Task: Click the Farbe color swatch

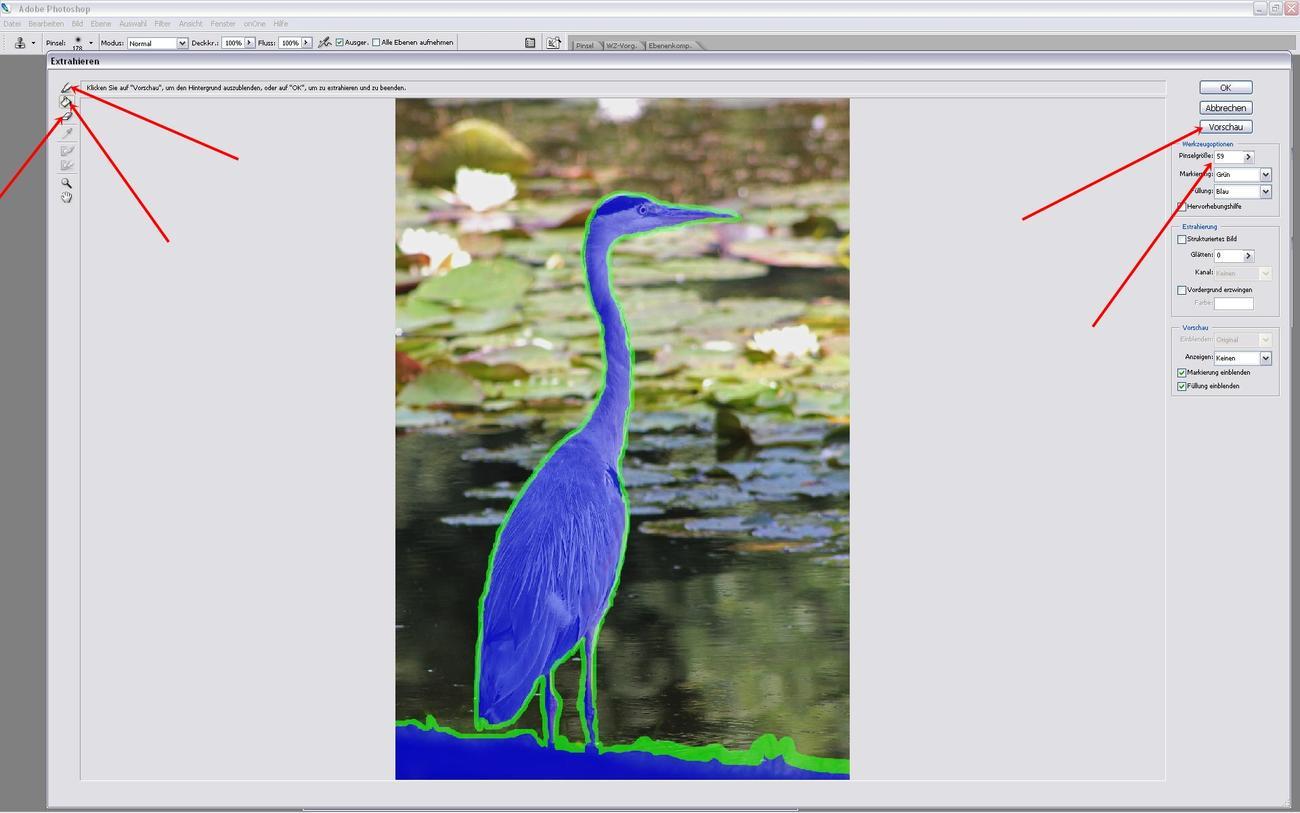Action: point(1233,303)
